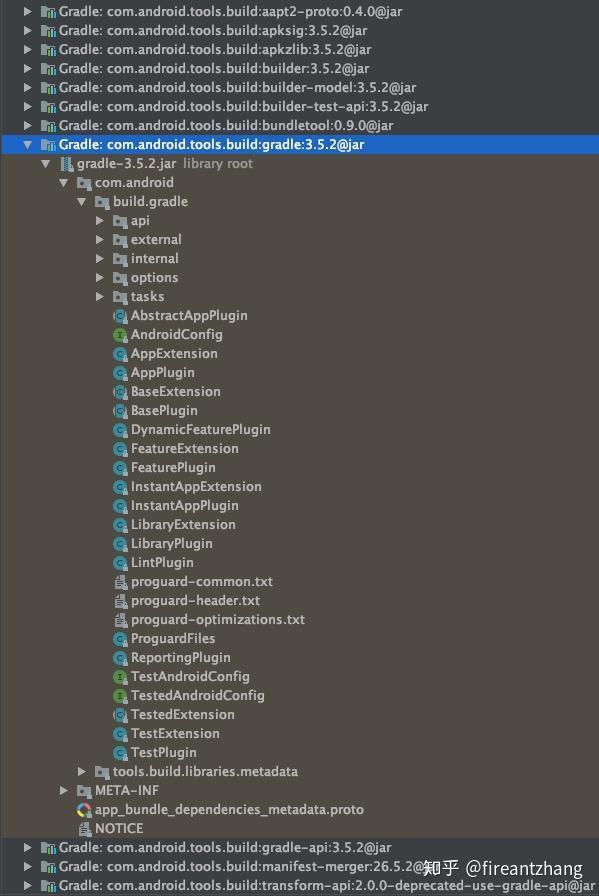Collapse the Gradle: gradle:3.5.2@jar library node
Image resolution: width=599 pixels, height=896 pixels.
(27, 145)
